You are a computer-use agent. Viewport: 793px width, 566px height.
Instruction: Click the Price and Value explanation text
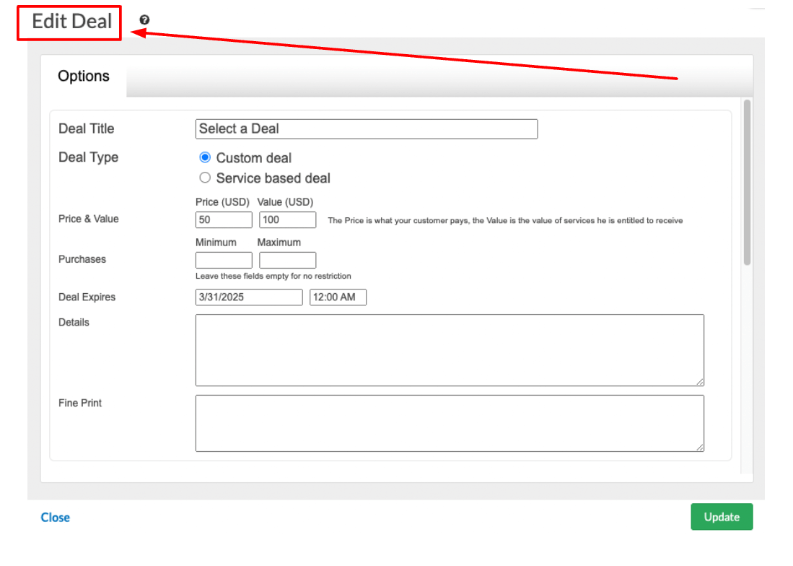point(505,221)
